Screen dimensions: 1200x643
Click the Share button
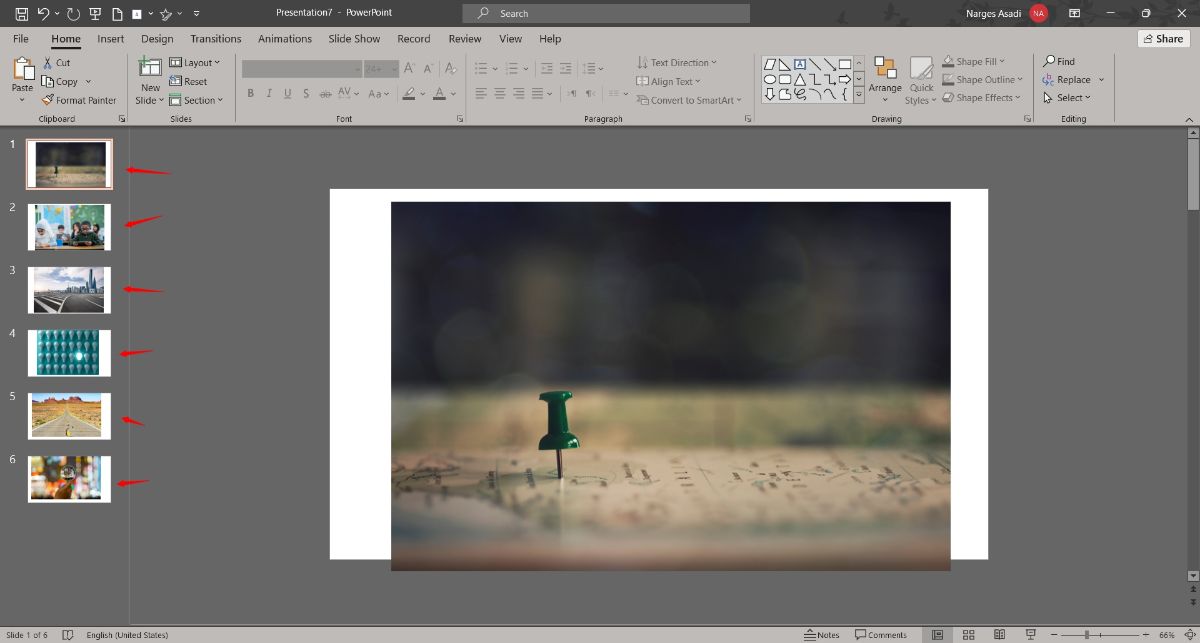[1163, 39]
